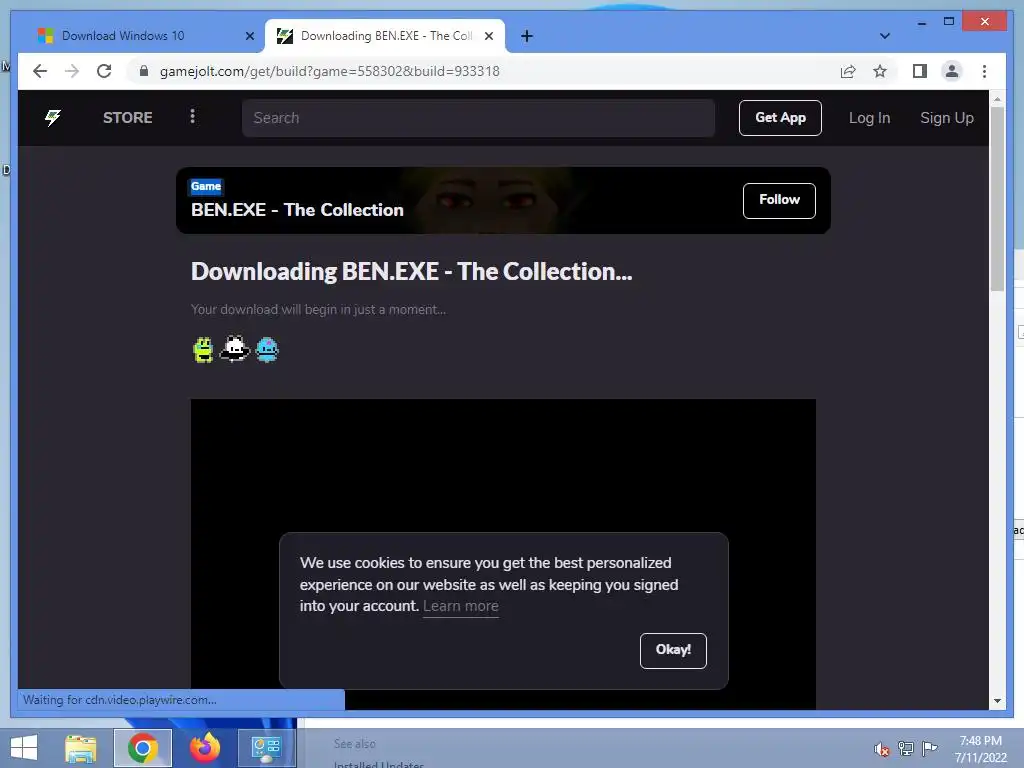This screenshot has width=1024, height=768.
Task: Open the Control Panel taskbar item
Action: [x=266, y=748]
